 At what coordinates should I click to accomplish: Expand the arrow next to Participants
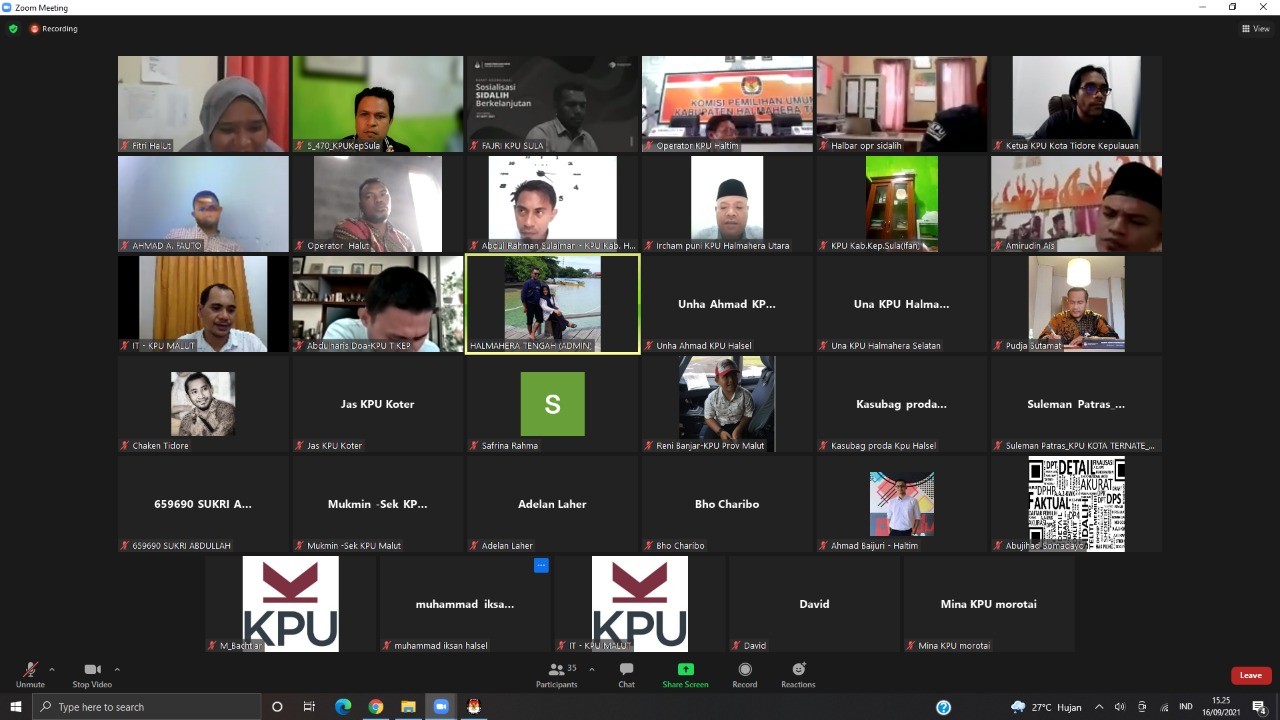[x=592, y=669]
